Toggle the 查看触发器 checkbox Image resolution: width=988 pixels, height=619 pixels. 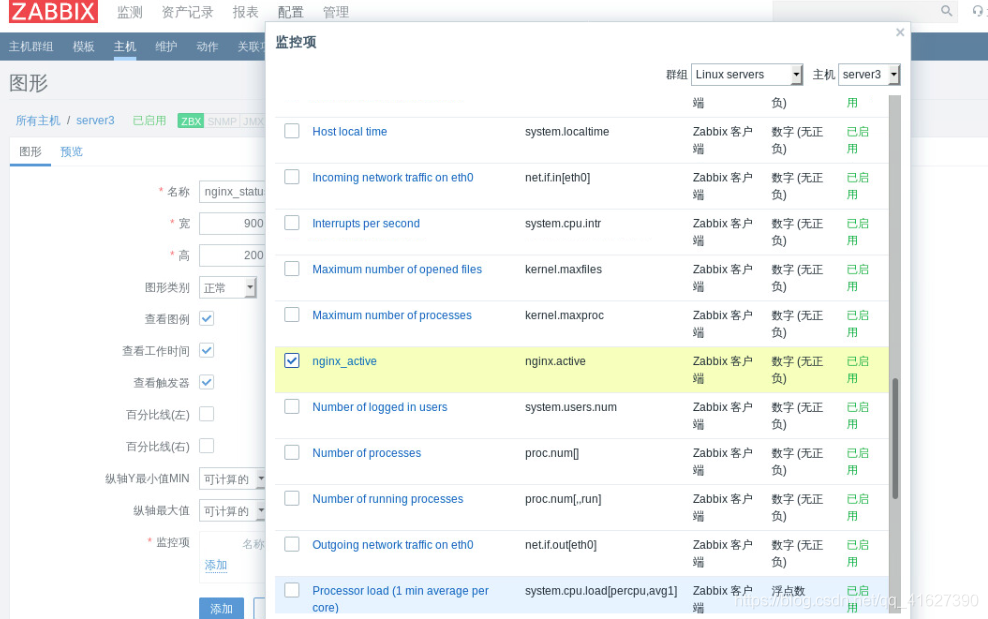tap(207, 382)
